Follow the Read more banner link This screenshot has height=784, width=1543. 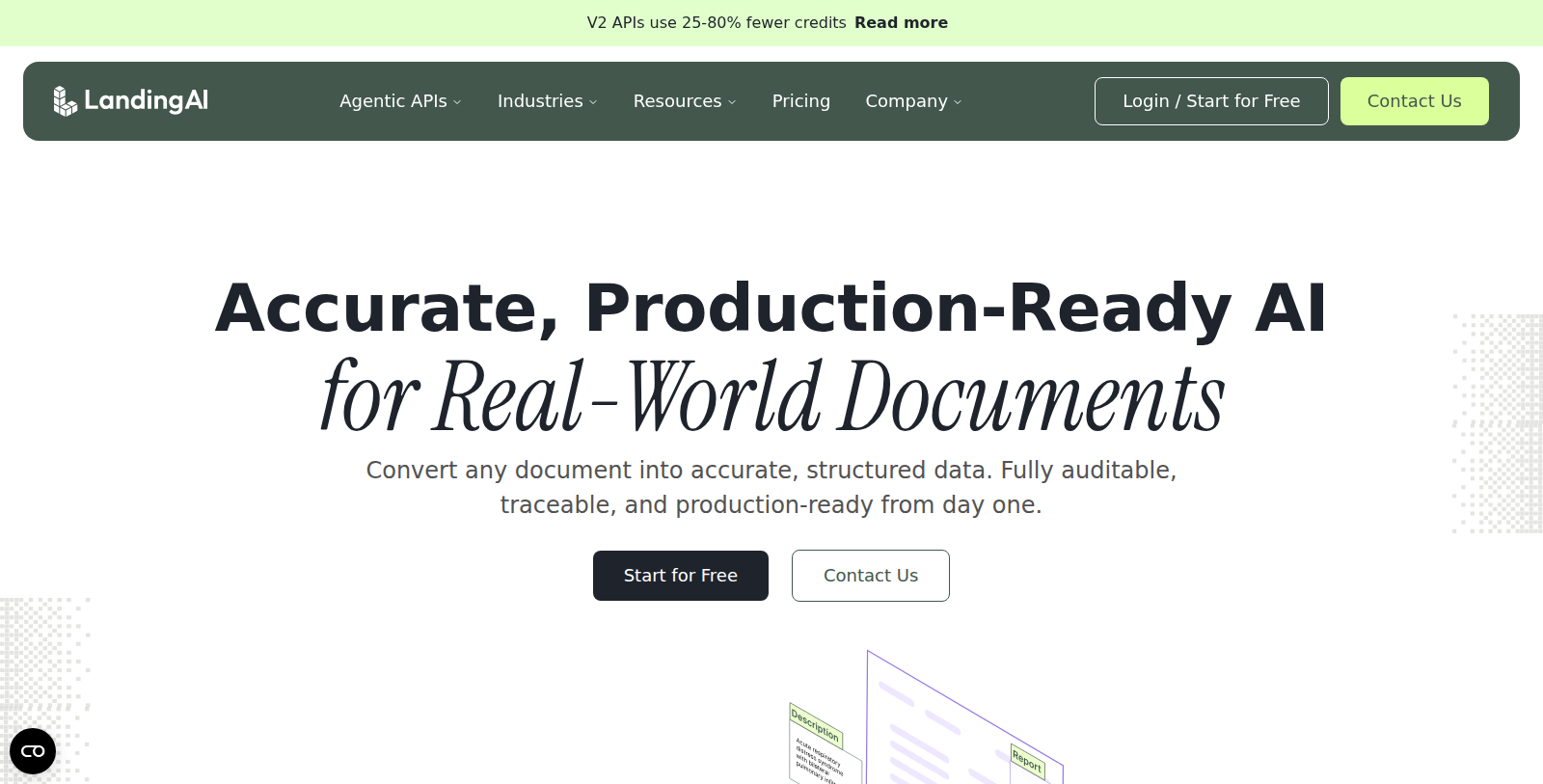[x=901, y=22]
